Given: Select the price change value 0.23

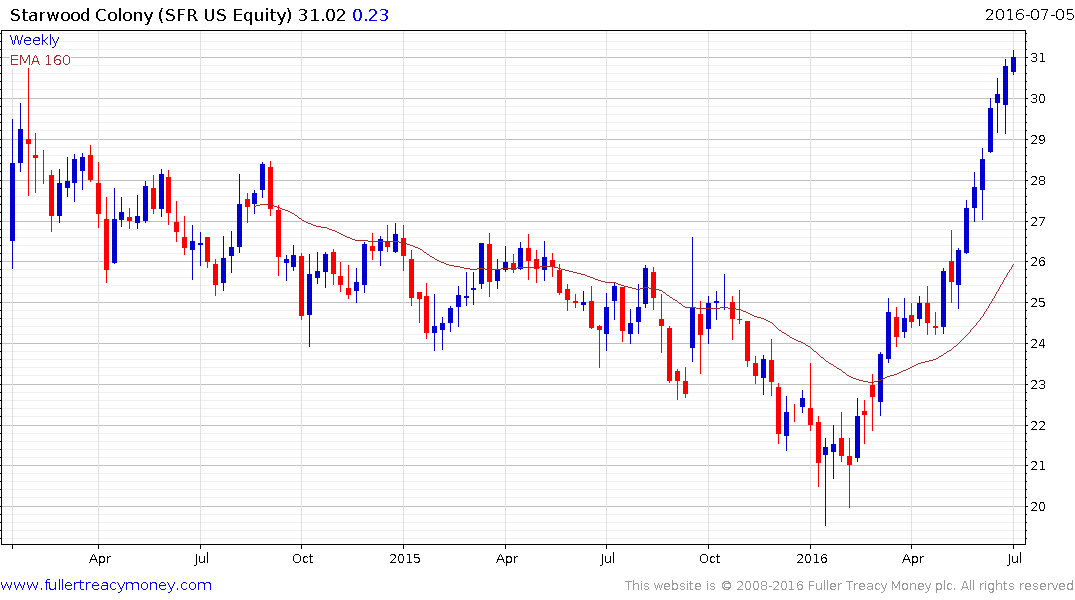Looking at the screenshot, I should tap(370, 15).
